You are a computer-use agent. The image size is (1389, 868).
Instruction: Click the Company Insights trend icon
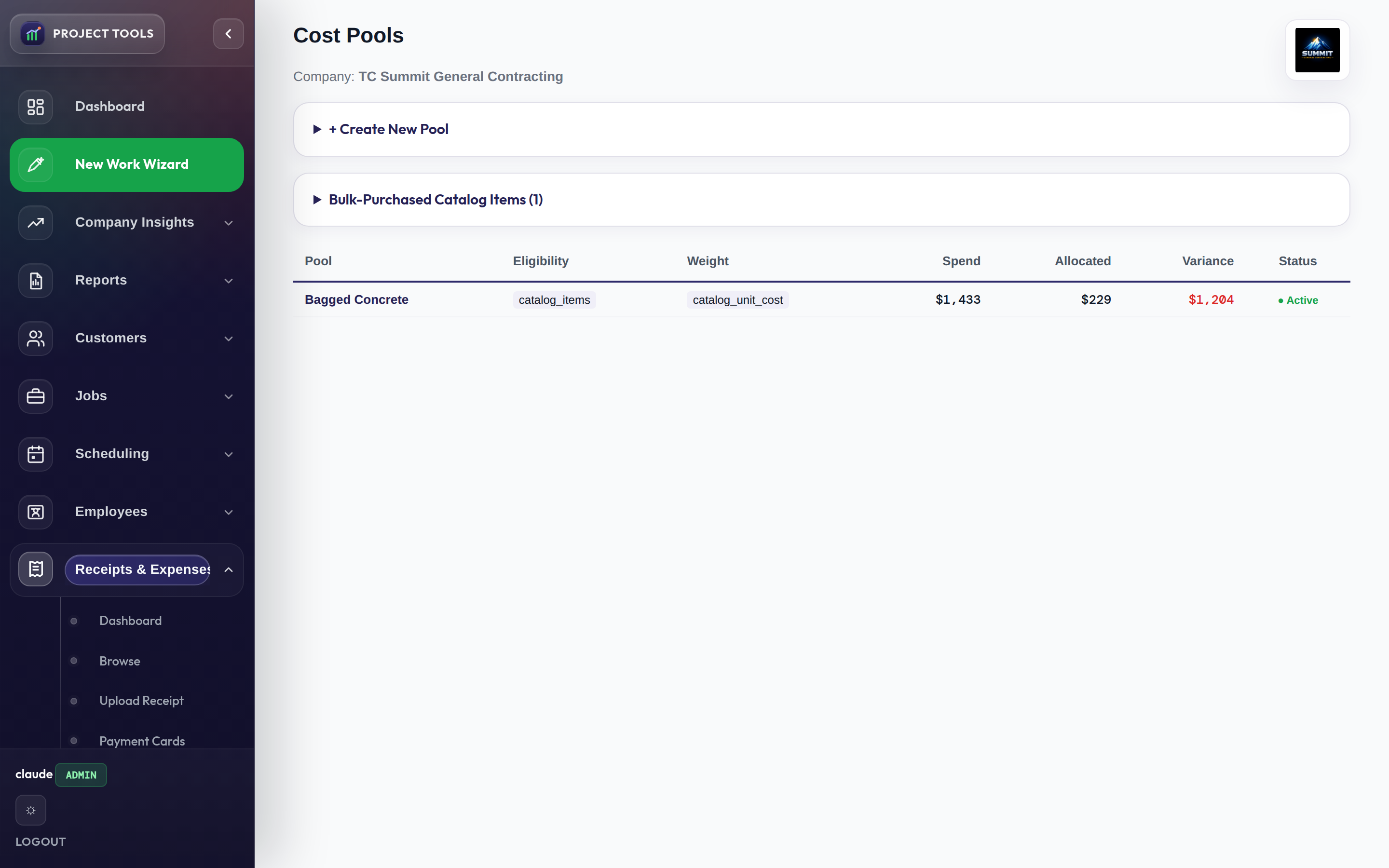pos(36,223)
